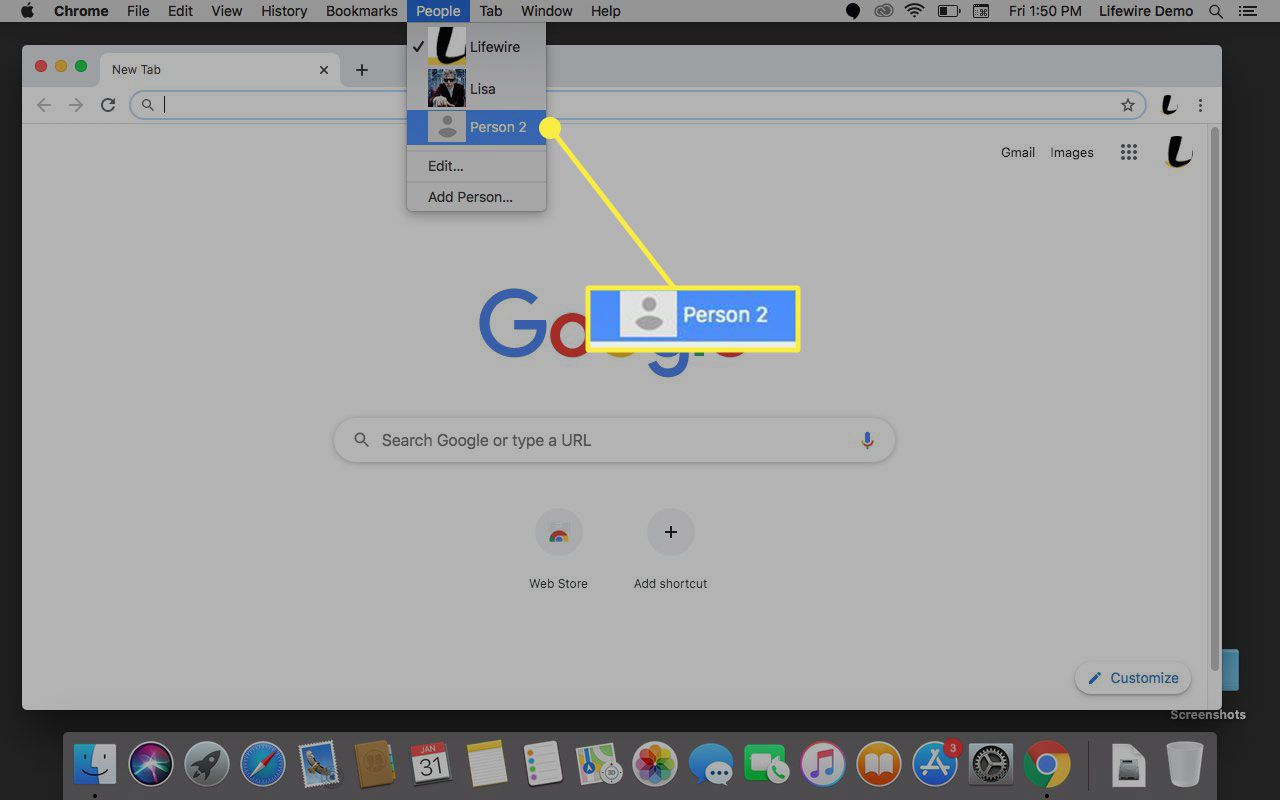Open Spotlight search in menu bar

pyautogui.click(x=1216, y=11)
